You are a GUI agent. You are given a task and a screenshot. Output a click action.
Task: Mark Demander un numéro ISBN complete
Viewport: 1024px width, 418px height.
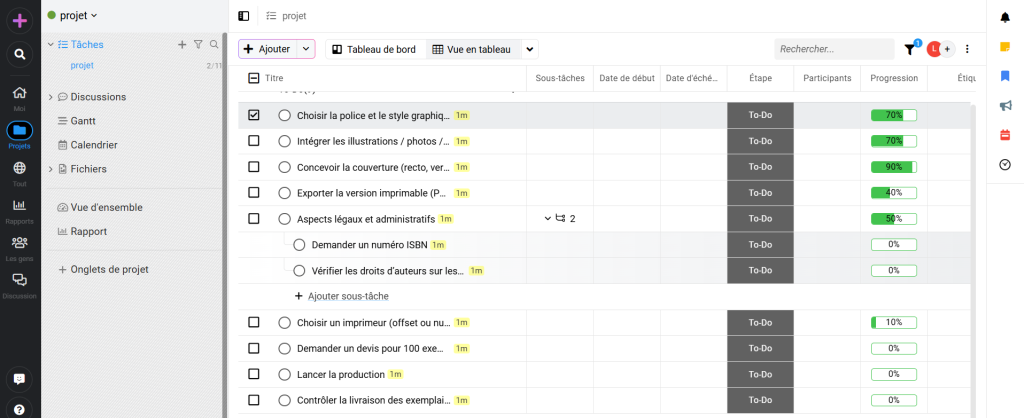pyautogui.click(x=299, y=245)
